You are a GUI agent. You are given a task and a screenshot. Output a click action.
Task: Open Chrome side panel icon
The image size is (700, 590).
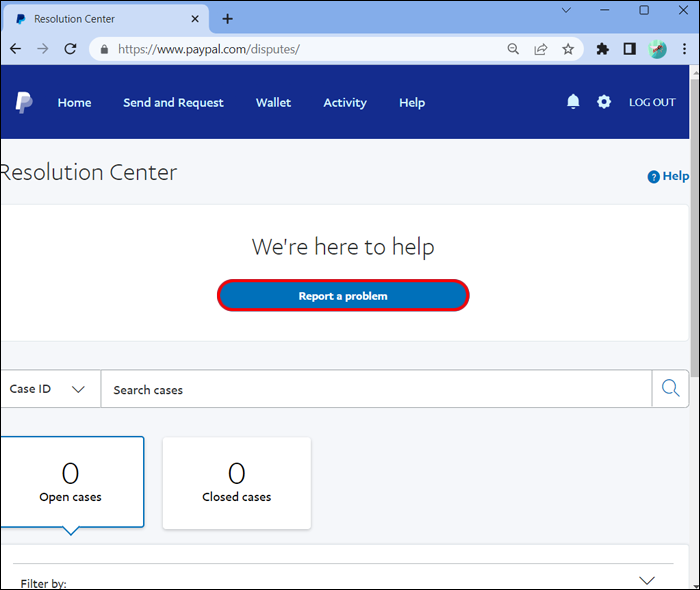(630, 49)
